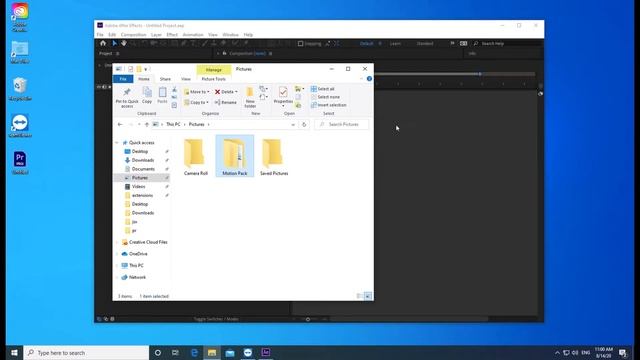The image size is (640, 360).
Task: Switch to Large icons view in status bar
Action: [x=368, y=296]
